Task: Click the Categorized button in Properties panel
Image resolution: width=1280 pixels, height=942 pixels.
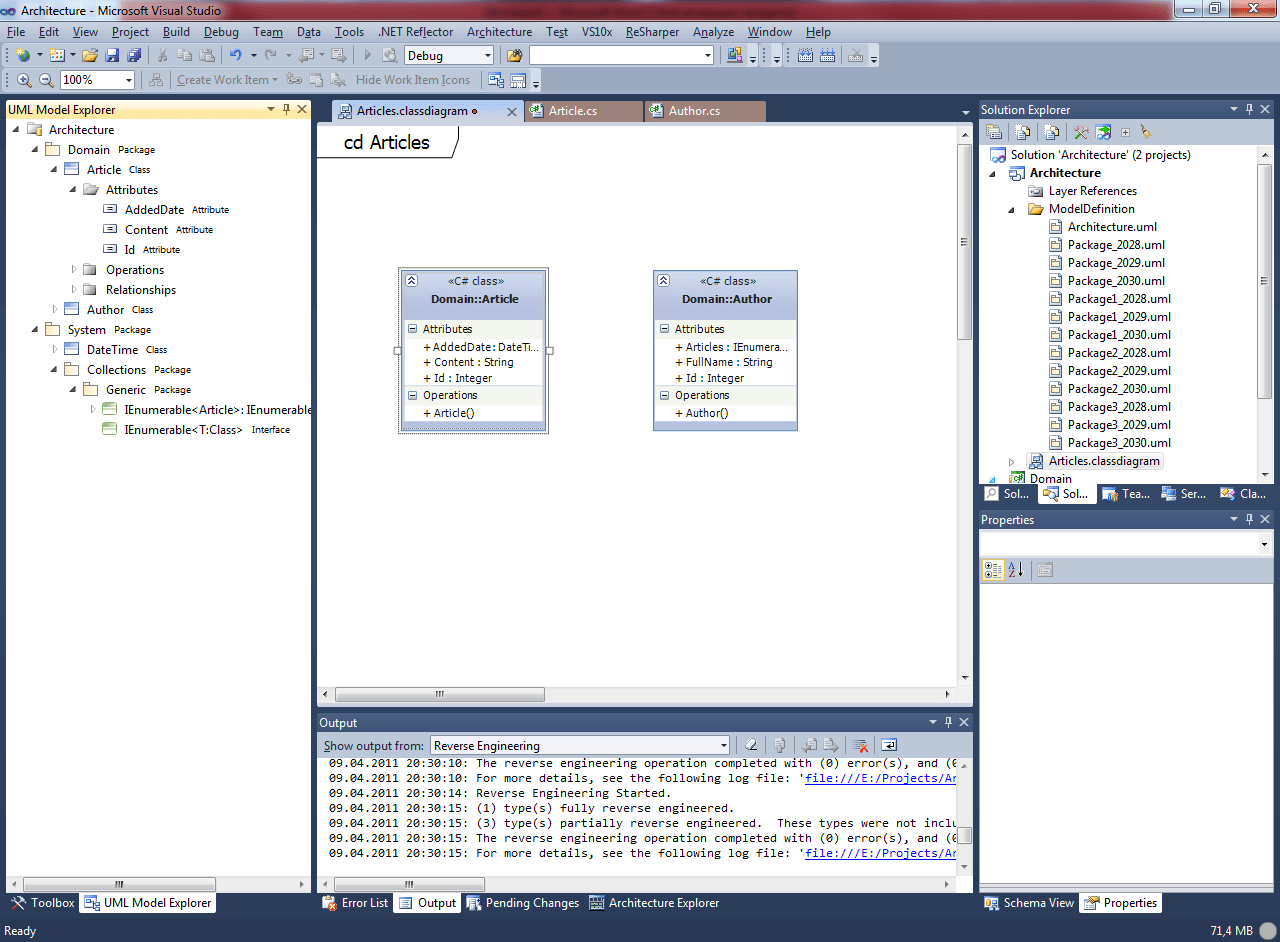Action: point(993,570)
